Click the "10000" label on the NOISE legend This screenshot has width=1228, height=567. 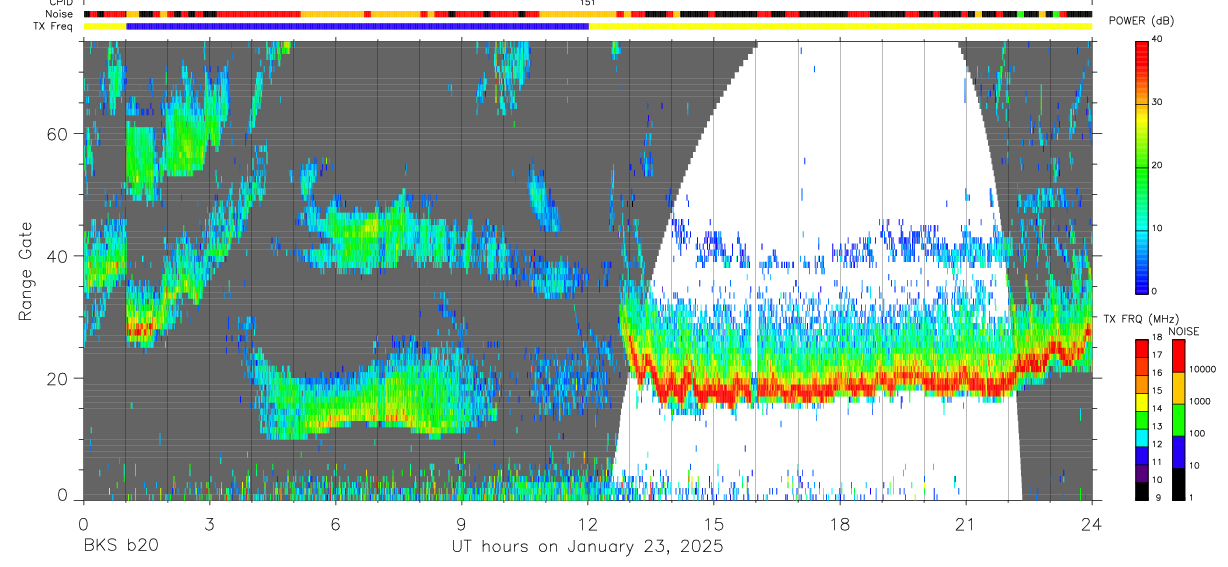[1202, 370]
